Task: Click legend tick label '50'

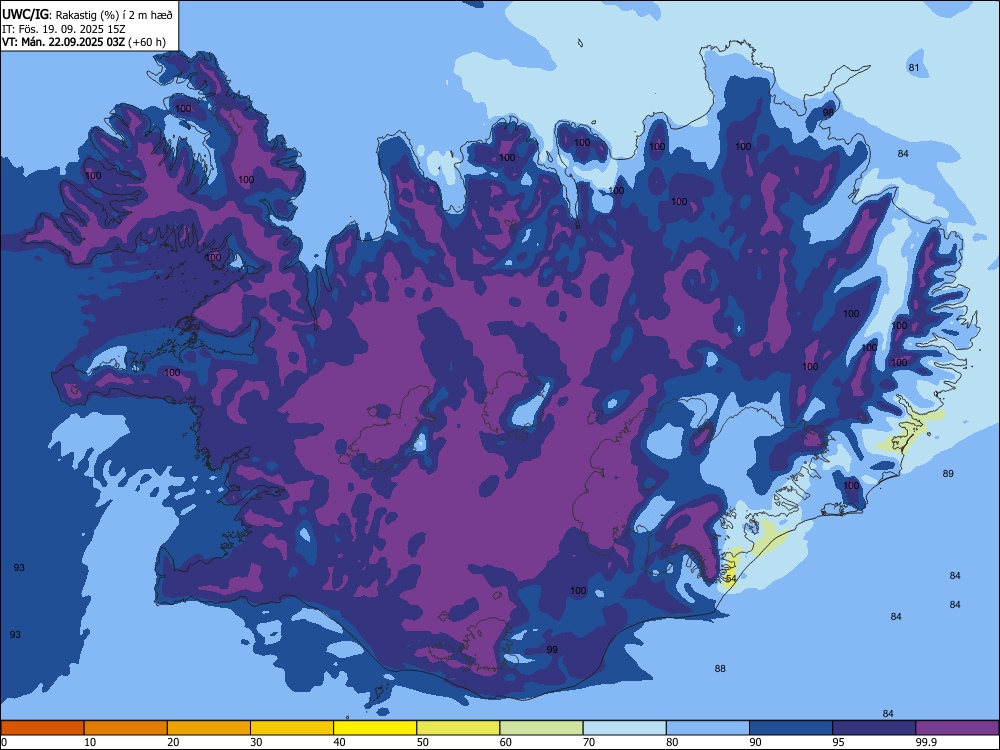Action: (x=422, y=742)
